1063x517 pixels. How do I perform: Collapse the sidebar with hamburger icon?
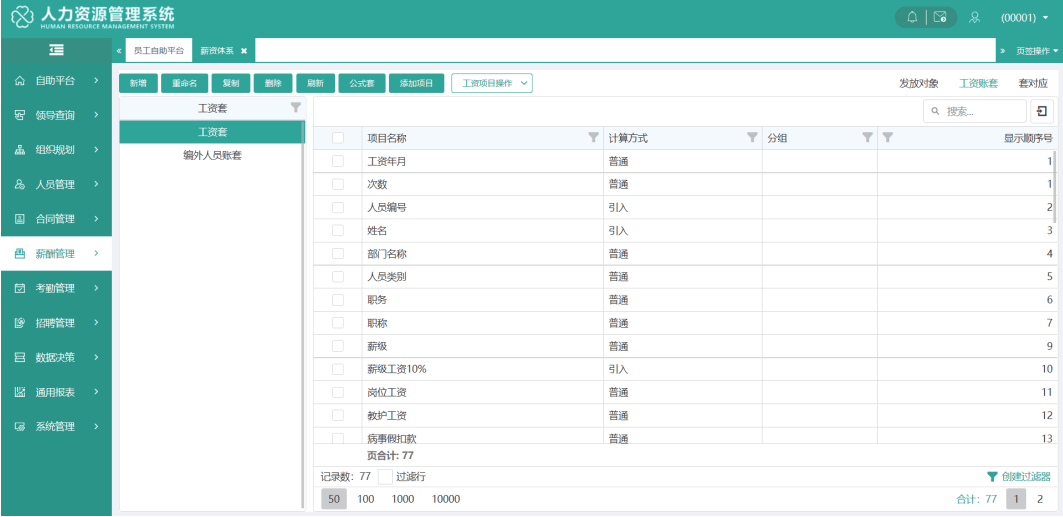(x=56, y=50)
